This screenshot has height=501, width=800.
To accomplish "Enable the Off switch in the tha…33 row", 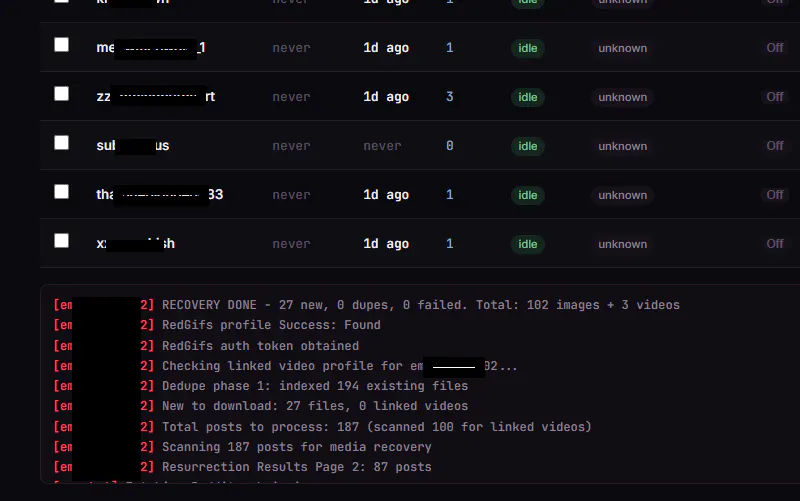I will click(x=774, y=195).
